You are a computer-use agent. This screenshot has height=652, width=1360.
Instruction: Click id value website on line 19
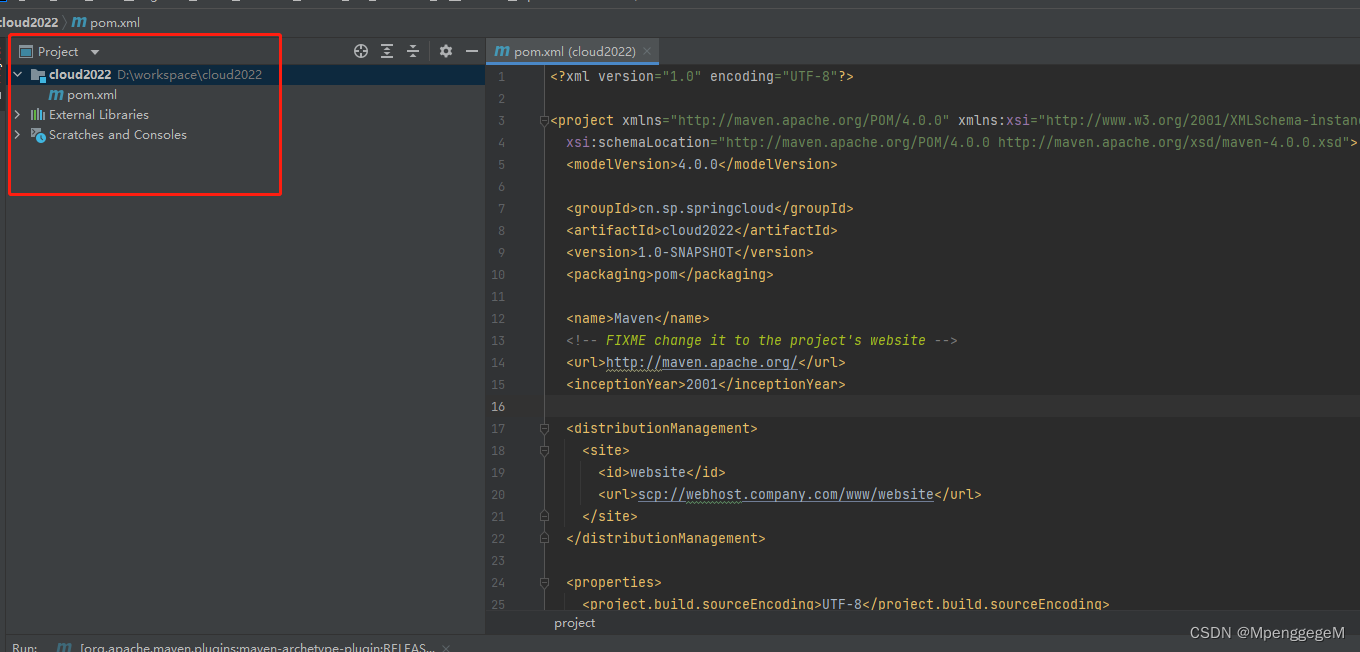658,472
